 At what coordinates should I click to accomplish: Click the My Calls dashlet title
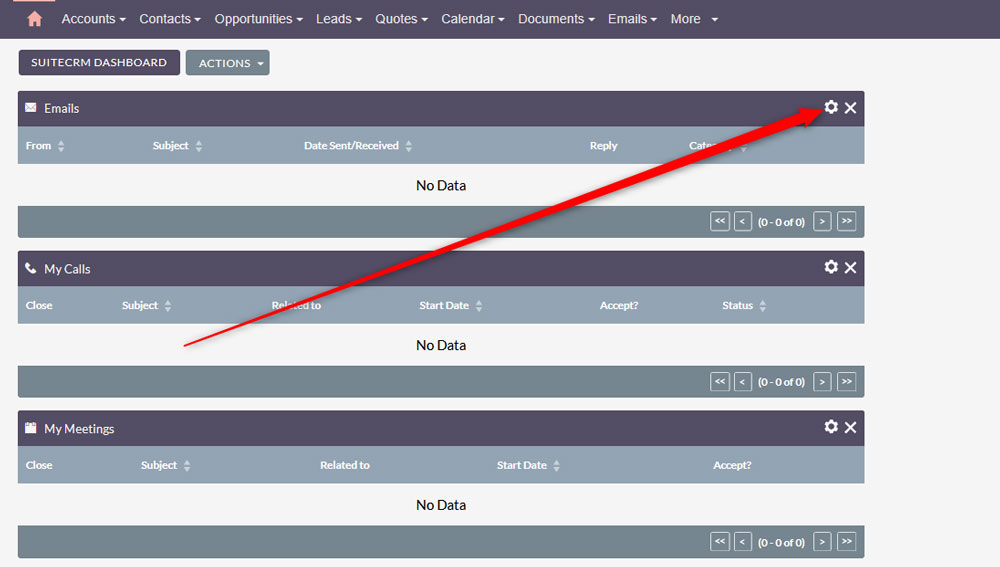pos(67,269)
